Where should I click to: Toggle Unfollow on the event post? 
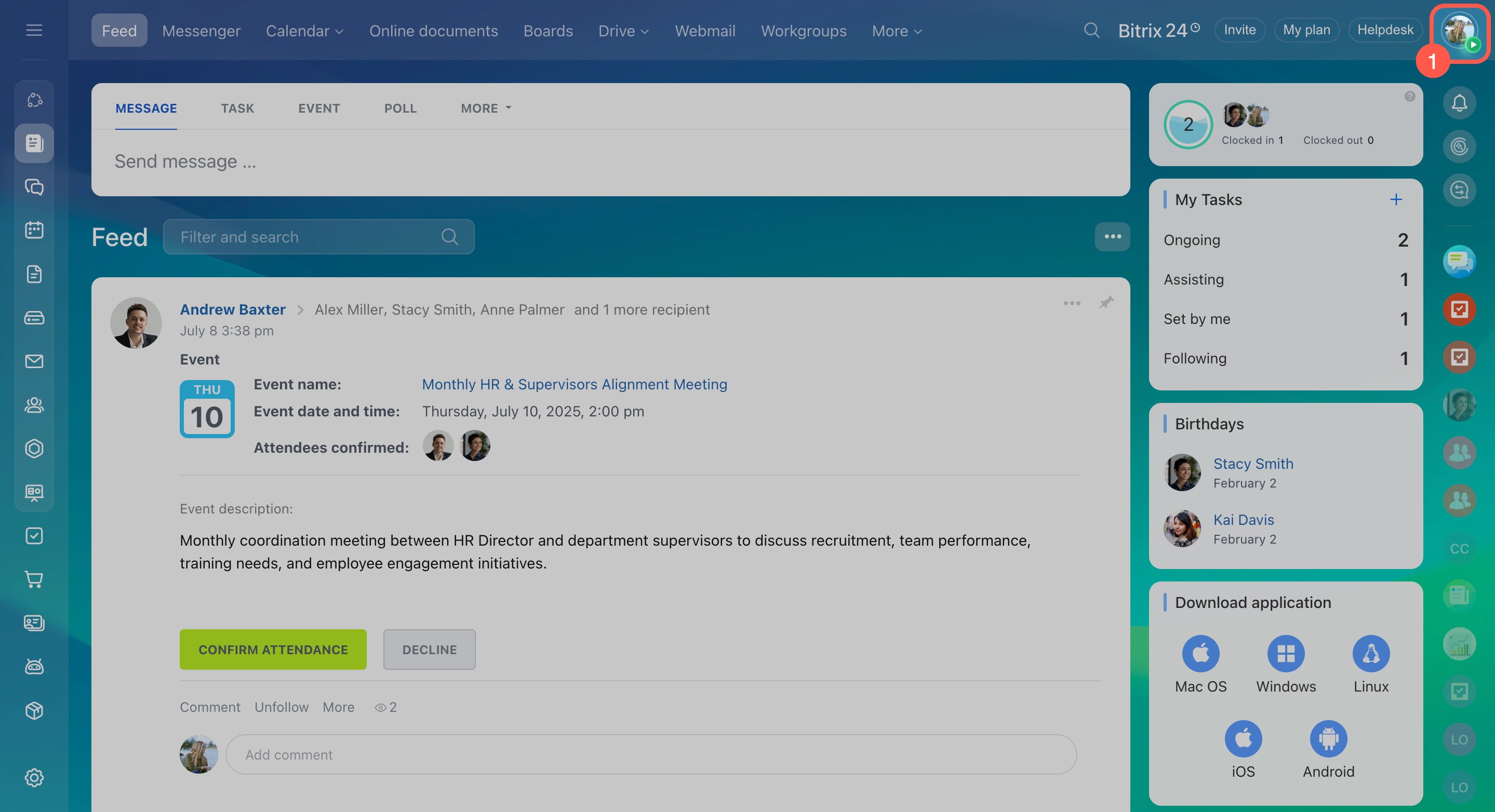coord(282,707)
